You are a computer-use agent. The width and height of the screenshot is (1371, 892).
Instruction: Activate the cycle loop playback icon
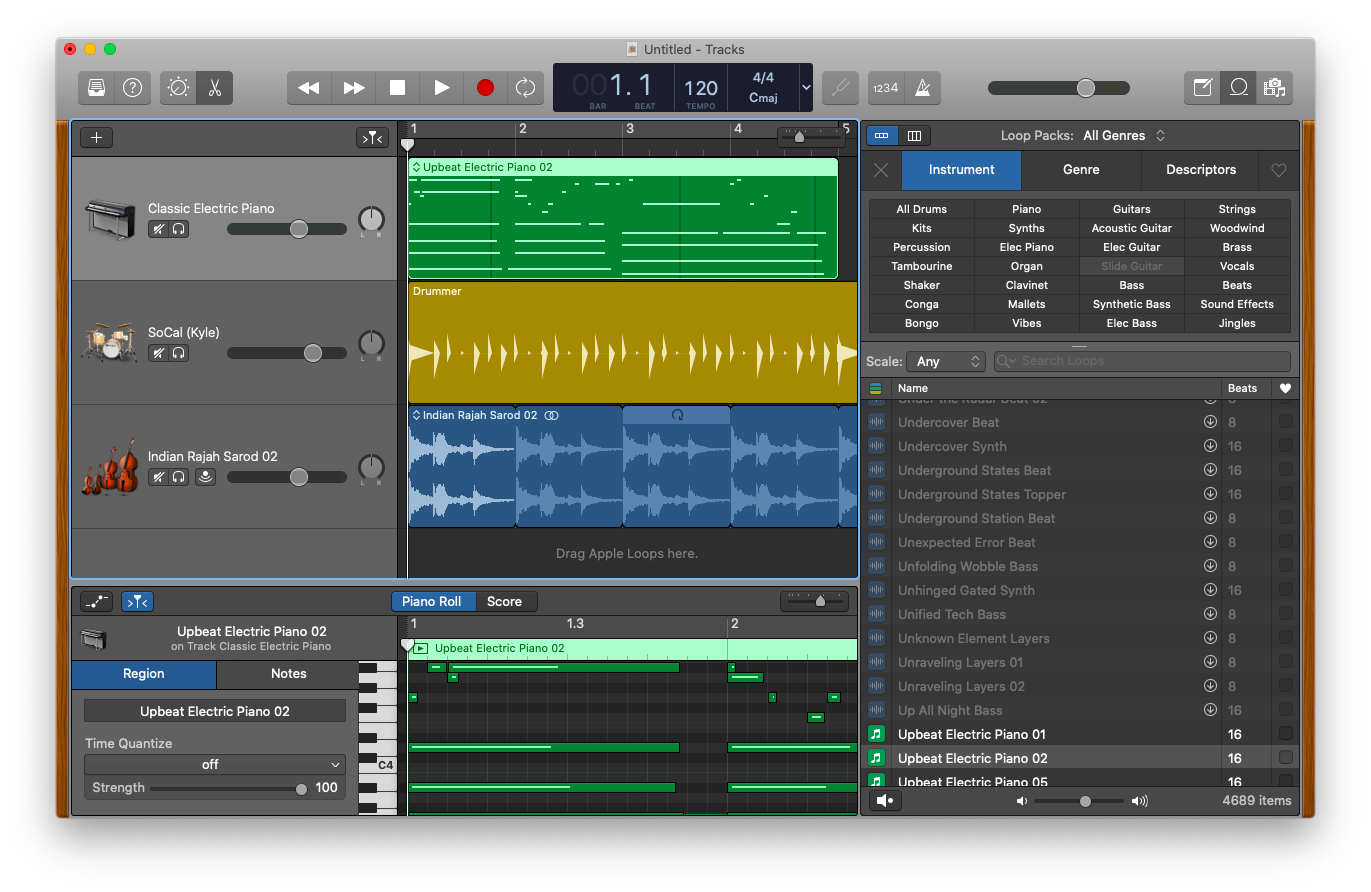526,87
